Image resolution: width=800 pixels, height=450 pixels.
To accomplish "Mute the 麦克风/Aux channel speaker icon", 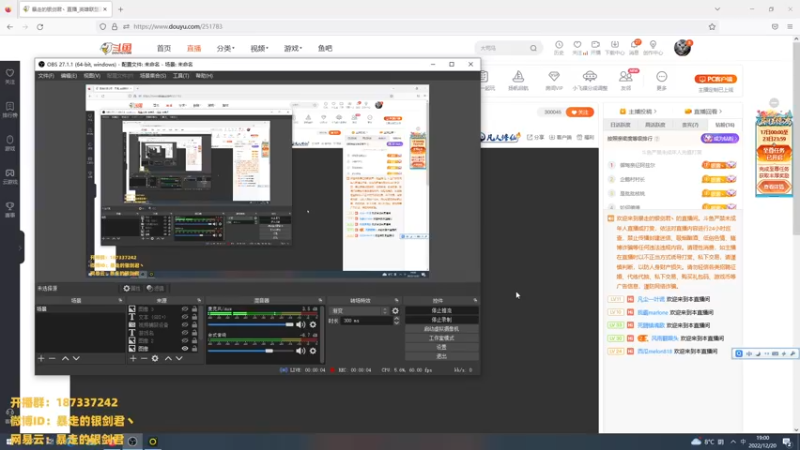I will point(301,324).
